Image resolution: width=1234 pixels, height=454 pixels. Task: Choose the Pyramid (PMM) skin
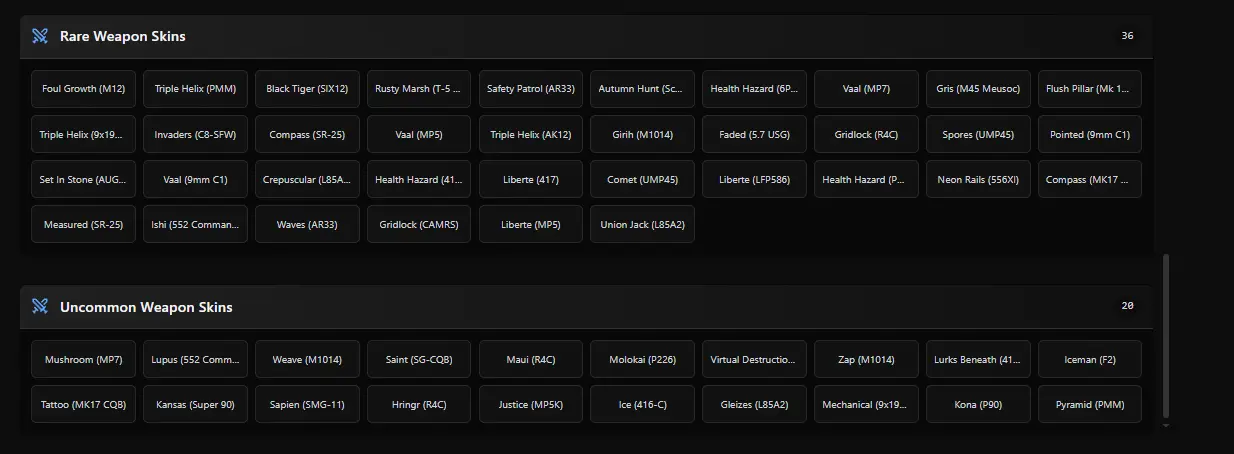pos(1089,406)
